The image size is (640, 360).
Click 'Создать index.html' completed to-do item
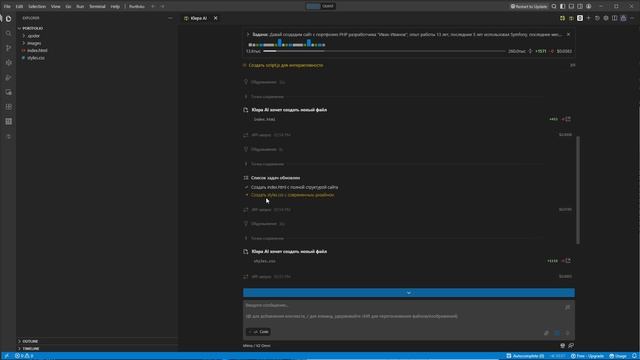tap(294, 187)
